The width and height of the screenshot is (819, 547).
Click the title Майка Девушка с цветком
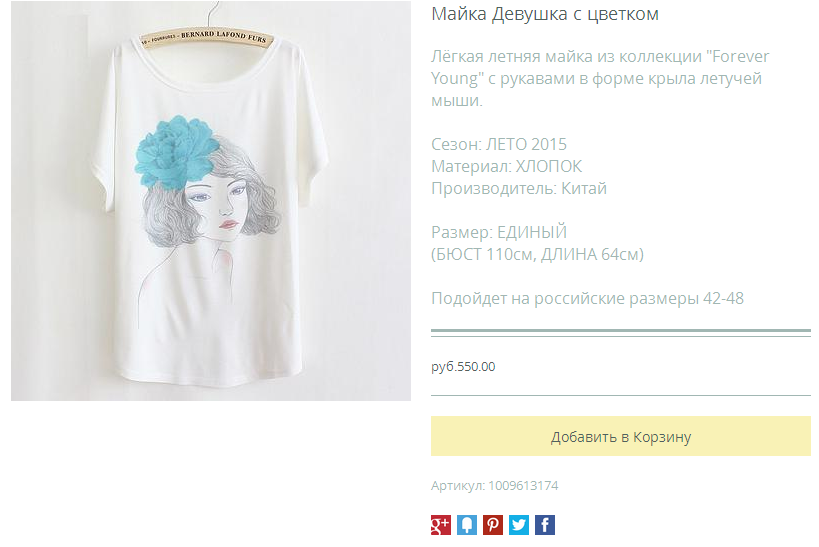pyautogui.click(x=545, y=14)
